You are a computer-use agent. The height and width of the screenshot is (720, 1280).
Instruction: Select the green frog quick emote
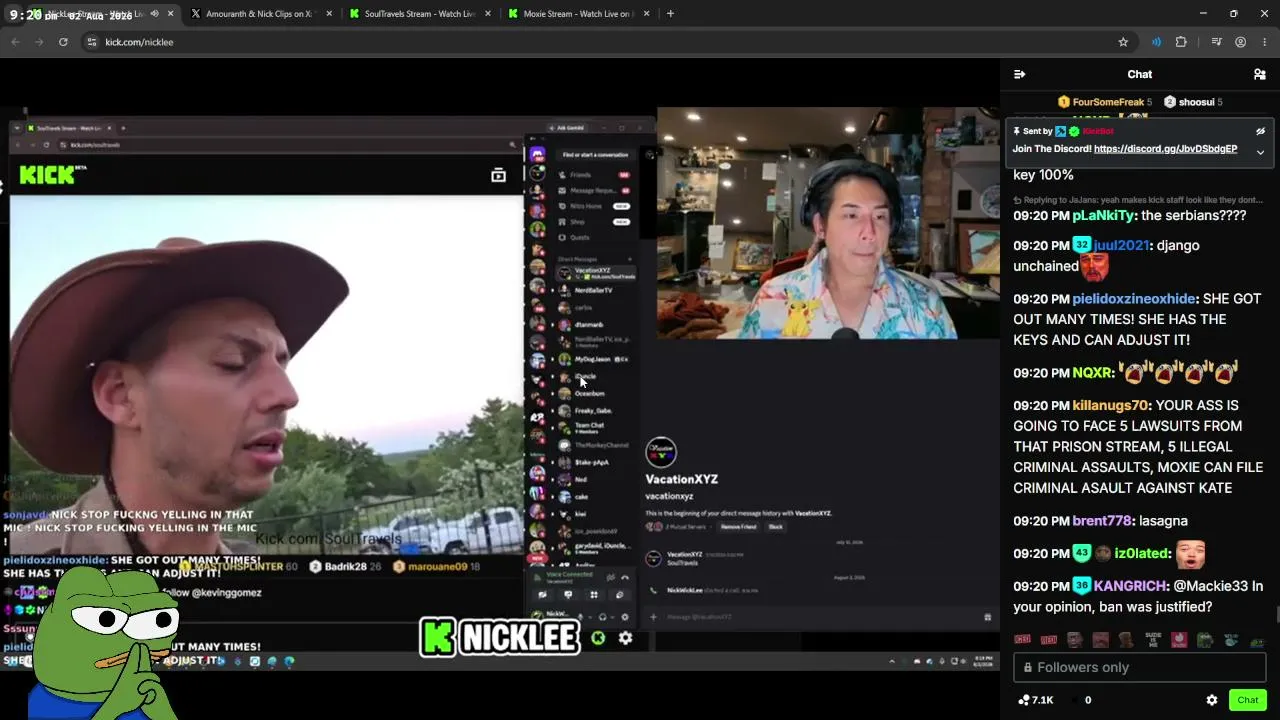[x=1205, y=640]
